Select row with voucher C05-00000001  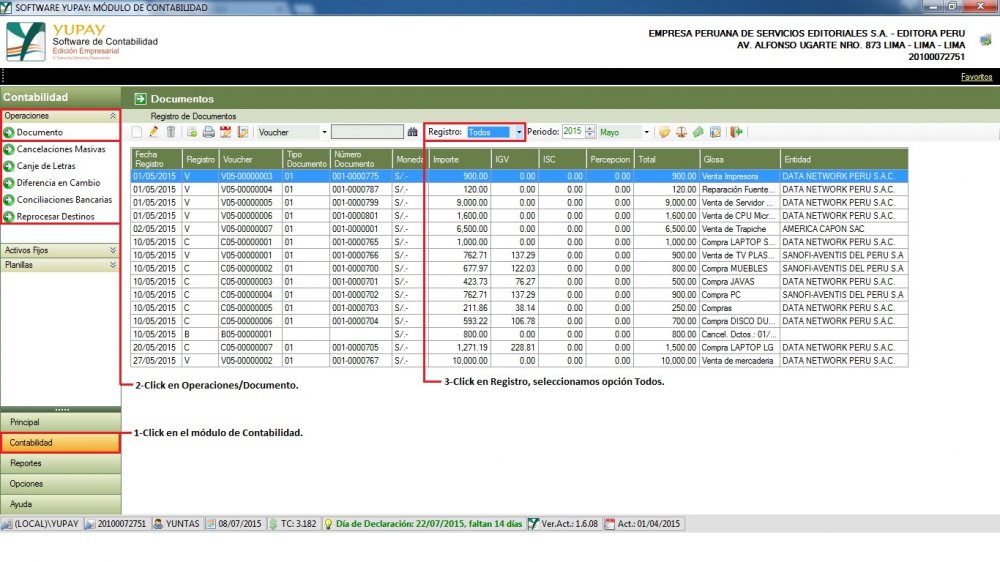519,242
